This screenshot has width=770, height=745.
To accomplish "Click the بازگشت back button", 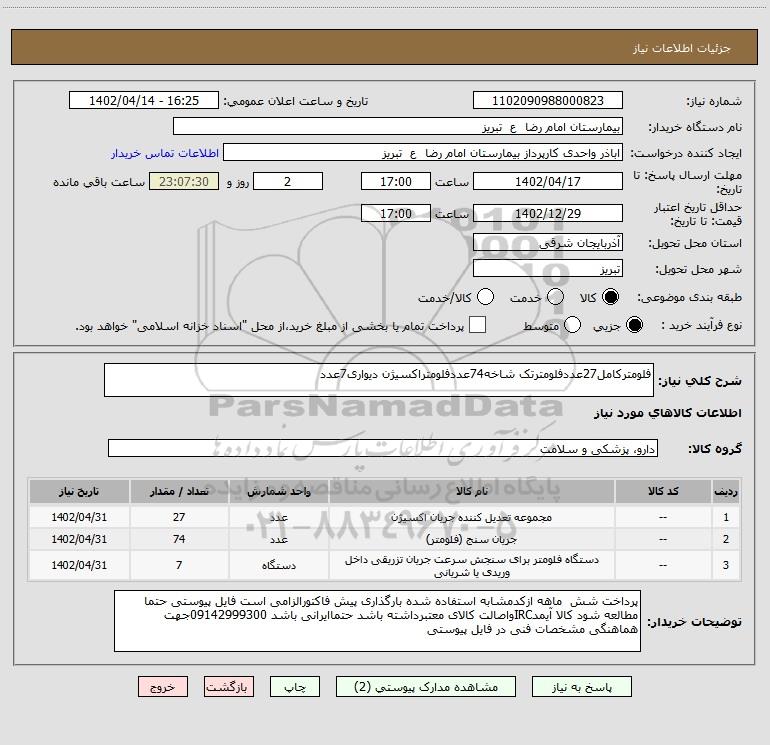I will (229, 687).
